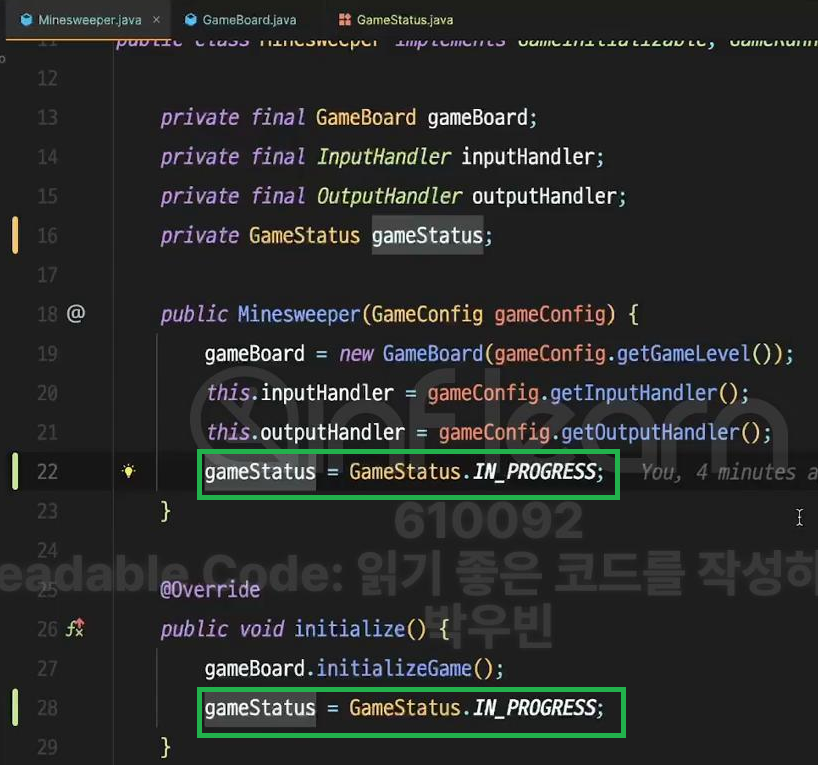Viewport: 818px width, 765px height.
Task: Open the GameStatus.java tab
Action: click(405, 20)
